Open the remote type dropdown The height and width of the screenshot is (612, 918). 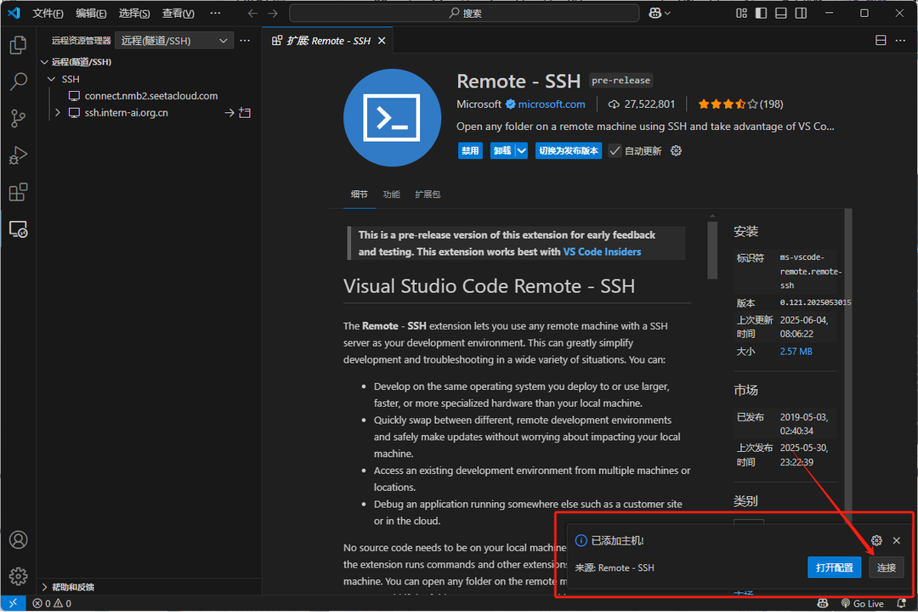[173, 40]
